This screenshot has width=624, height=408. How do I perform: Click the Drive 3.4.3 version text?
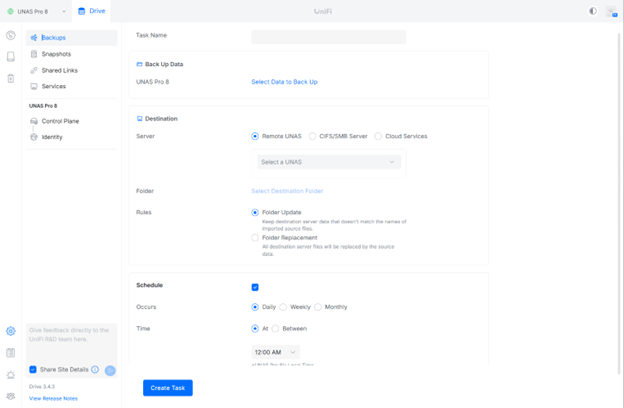click(x=42, y=387)
